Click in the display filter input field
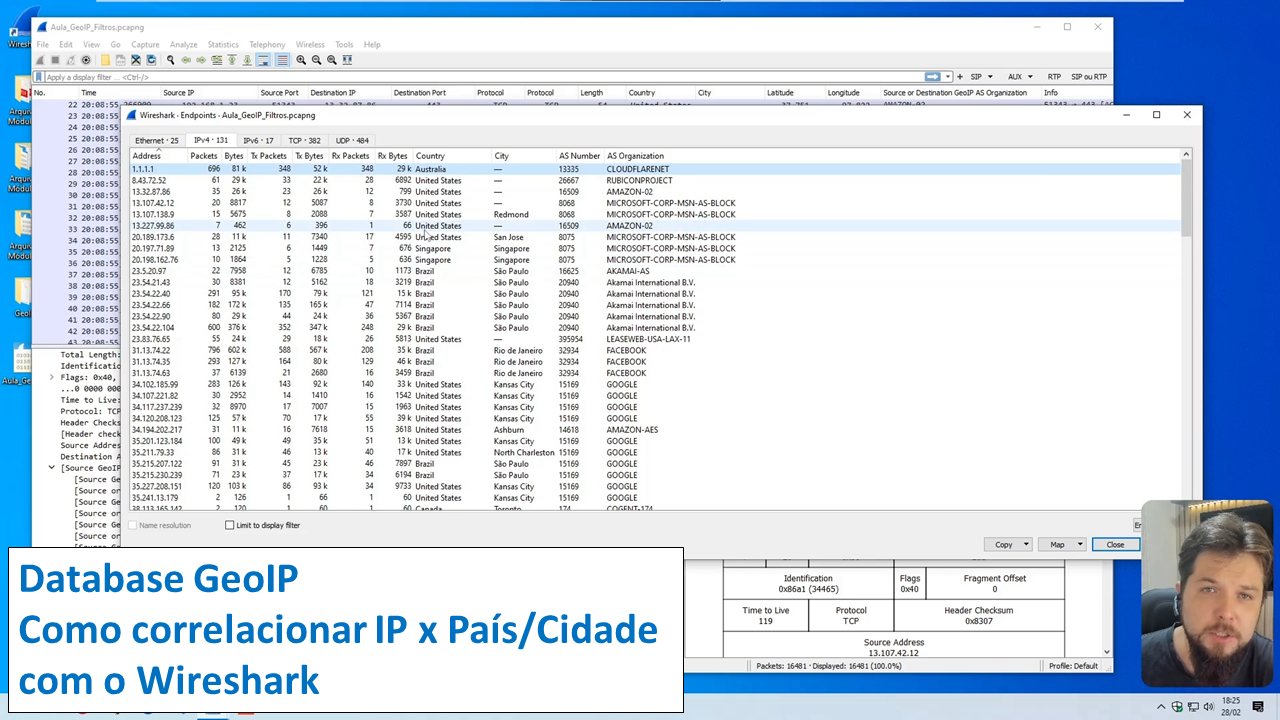Image resolution: width=1280 pixels, height=720 pixels. coord(483,77)
